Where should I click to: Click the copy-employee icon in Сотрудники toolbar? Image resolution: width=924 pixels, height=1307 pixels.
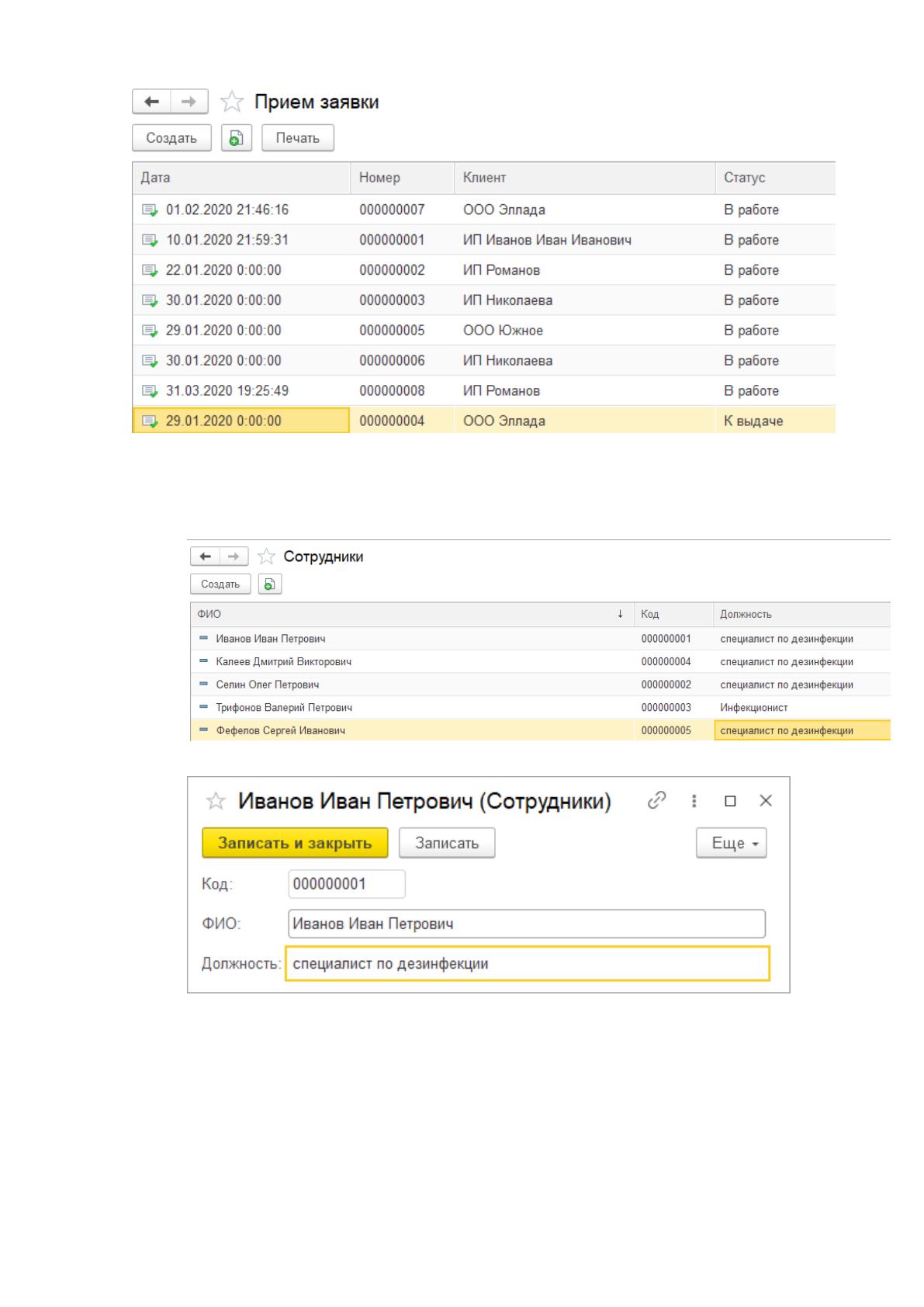click(269, 584)
